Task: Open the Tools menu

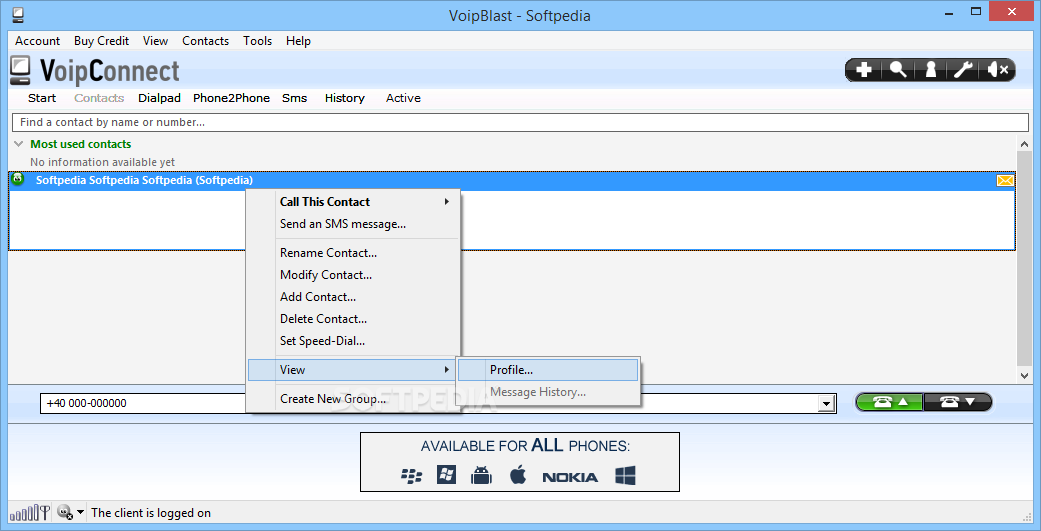Action: [258, 40]
